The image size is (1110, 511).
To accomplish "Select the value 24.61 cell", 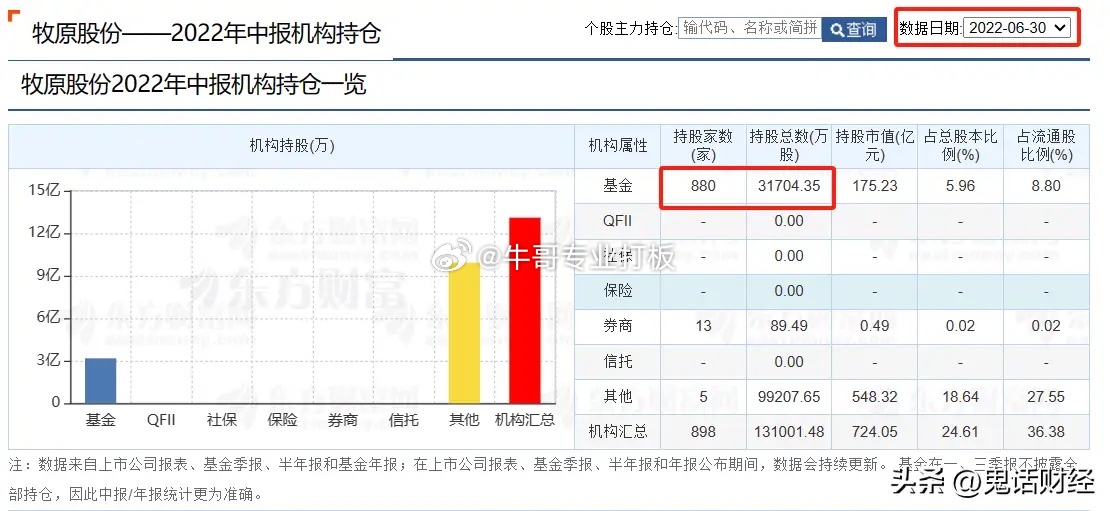I will (x=960, y=432).
